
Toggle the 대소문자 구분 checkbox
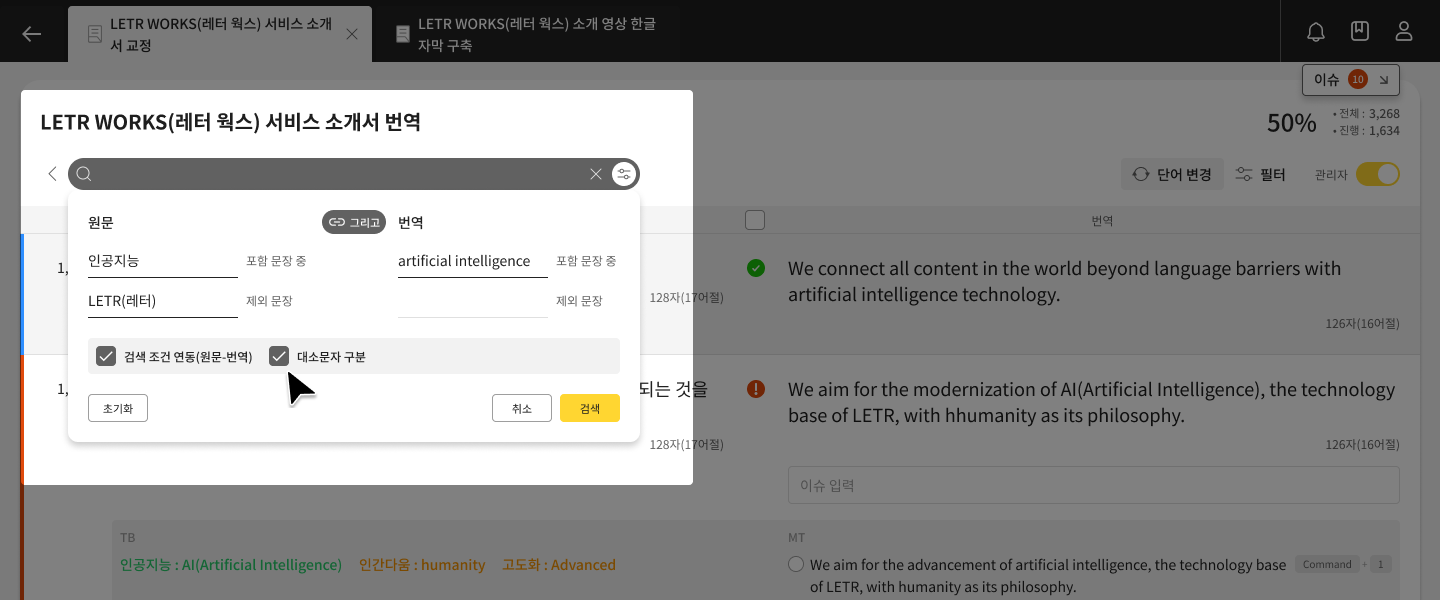(x=279, y=356)
